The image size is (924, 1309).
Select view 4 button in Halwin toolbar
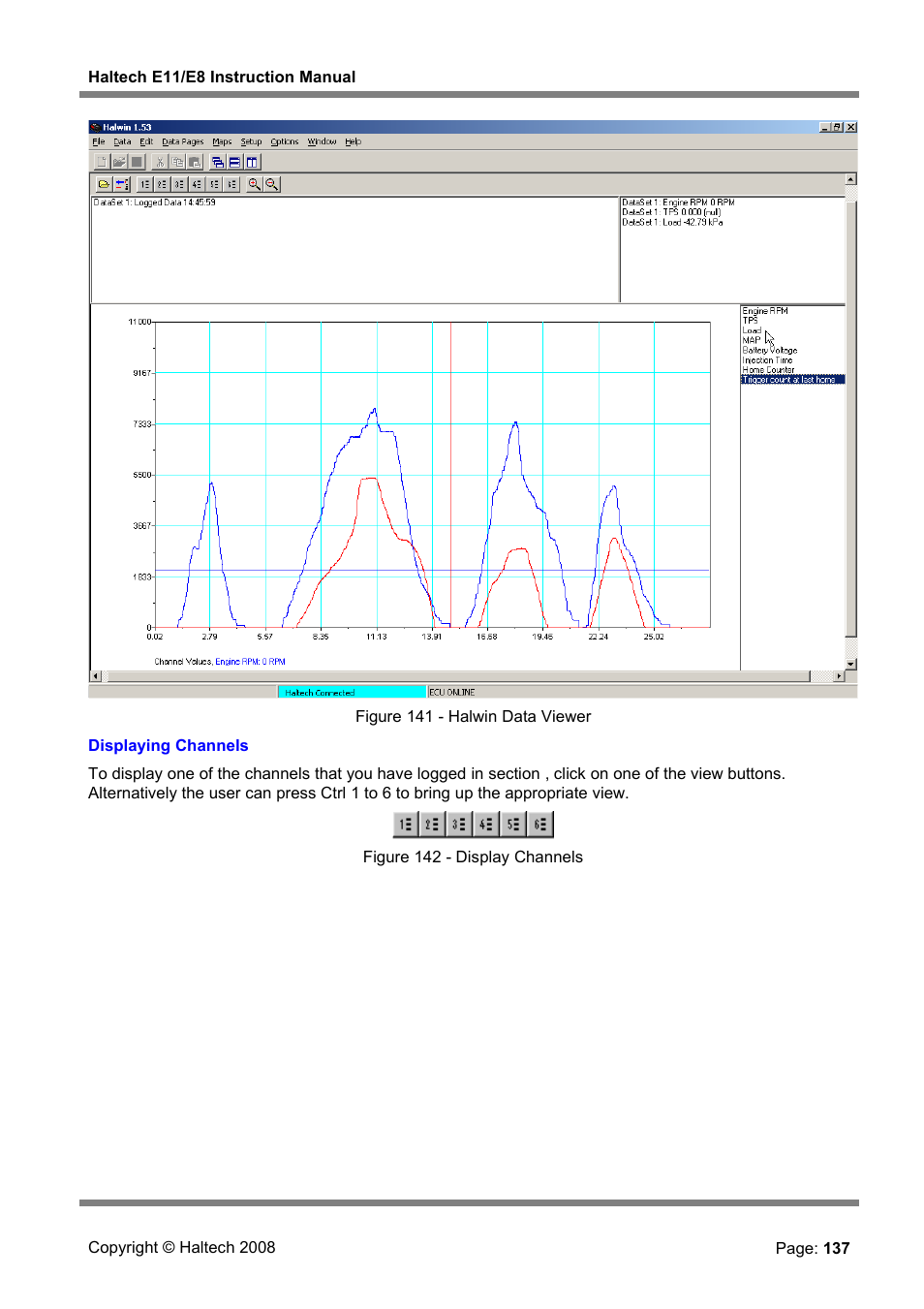pos(197,184)
